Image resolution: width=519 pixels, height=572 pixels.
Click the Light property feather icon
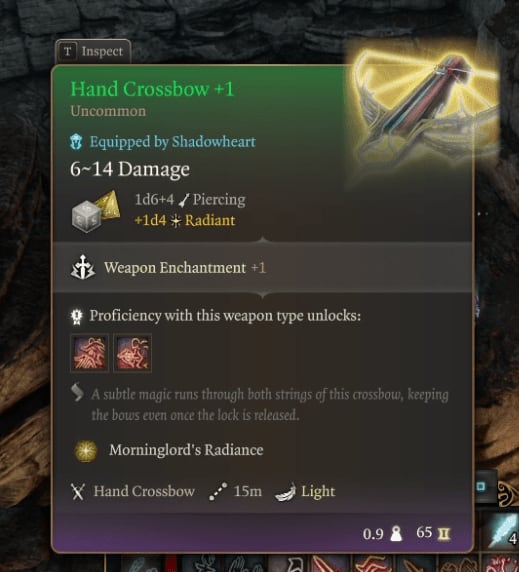click(x=286, y=492)
